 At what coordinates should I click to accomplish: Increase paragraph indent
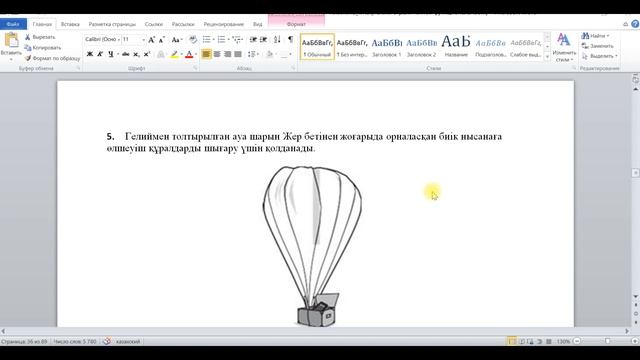pyautogui.click(x=264, y=40)
